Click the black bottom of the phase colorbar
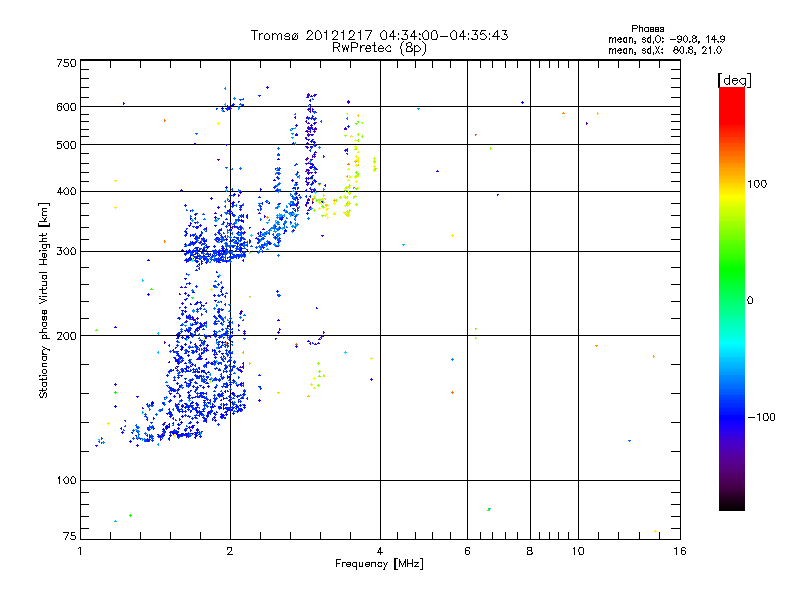 click(732, 503)
